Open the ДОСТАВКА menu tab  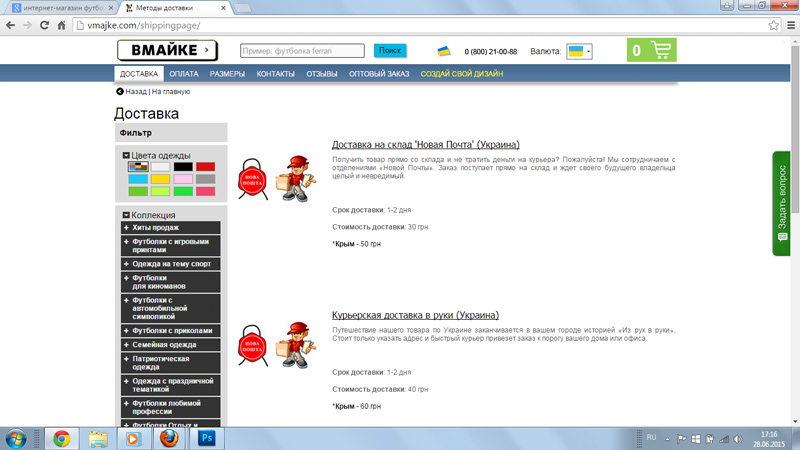pos(139,73)
